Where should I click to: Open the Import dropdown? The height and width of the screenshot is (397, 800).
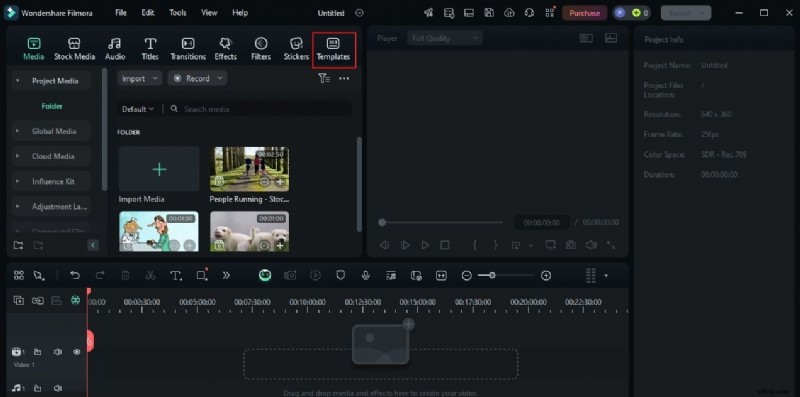[140, 78]
